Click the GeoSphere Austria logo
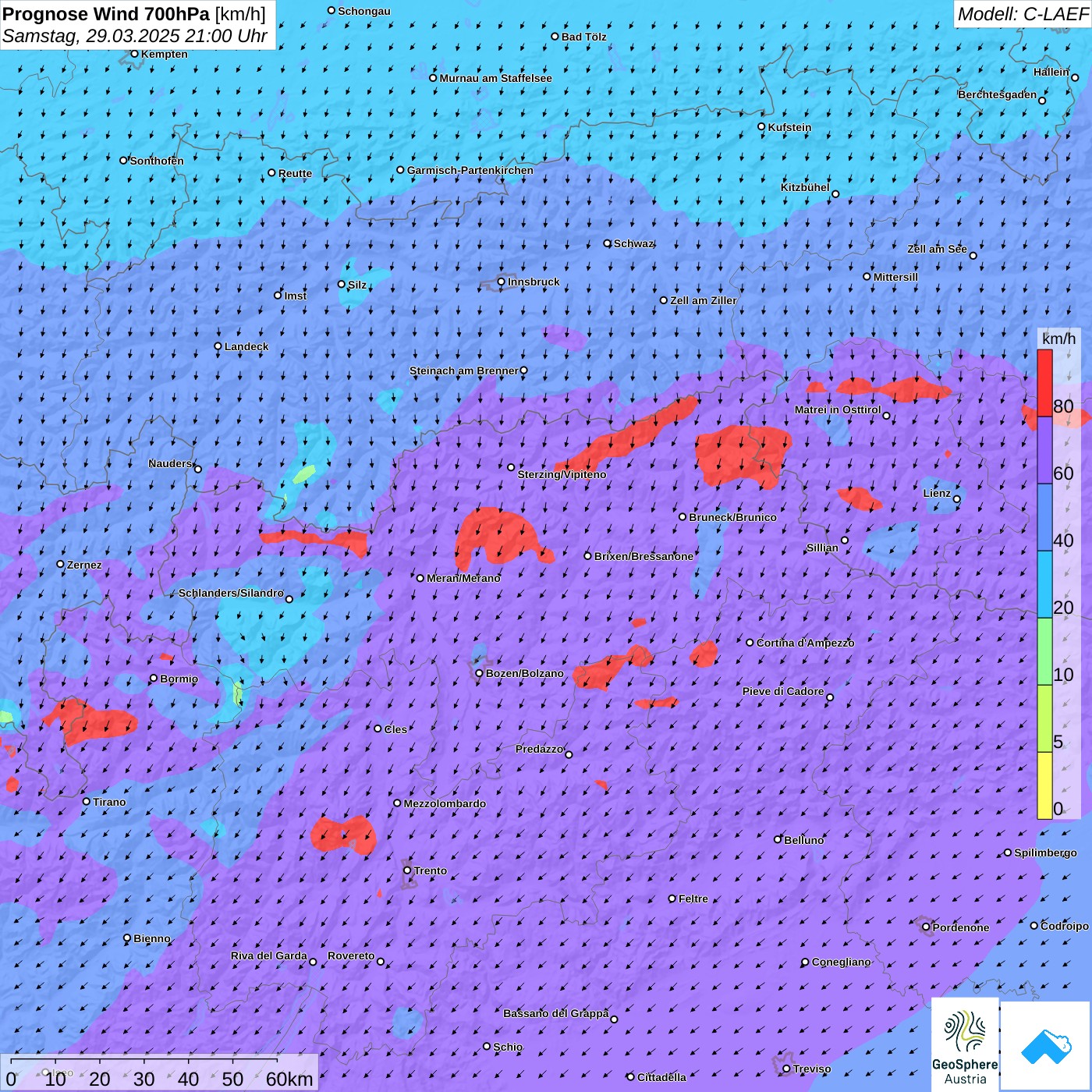Image resolution: width=1092 pixels, height=1092 pixels. click(965, 1044)
